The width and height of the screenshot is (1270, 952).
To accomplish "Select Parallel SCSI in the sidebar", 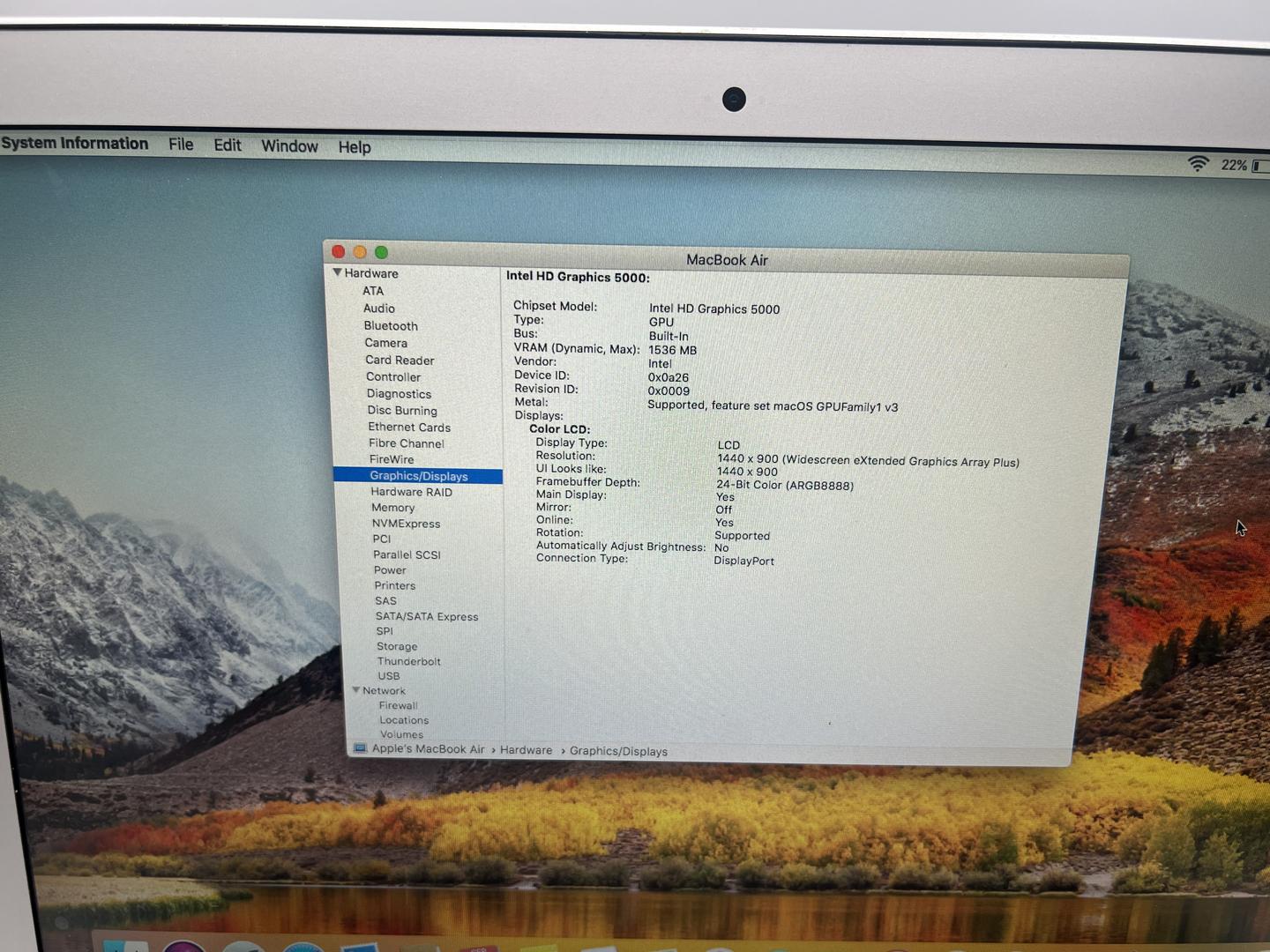I will [x=407, y=554].
